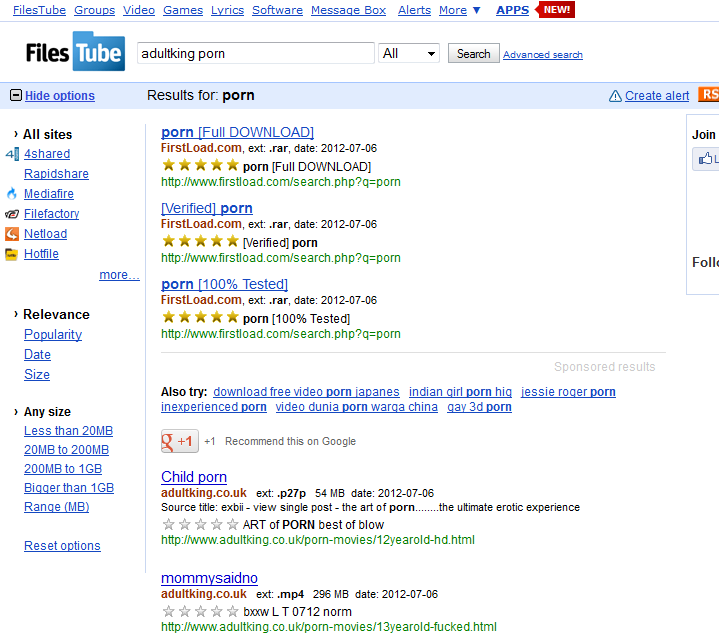Open the orange RSS feed icon
The height and width of the screenshot is (635, 719).
point(708,94)
